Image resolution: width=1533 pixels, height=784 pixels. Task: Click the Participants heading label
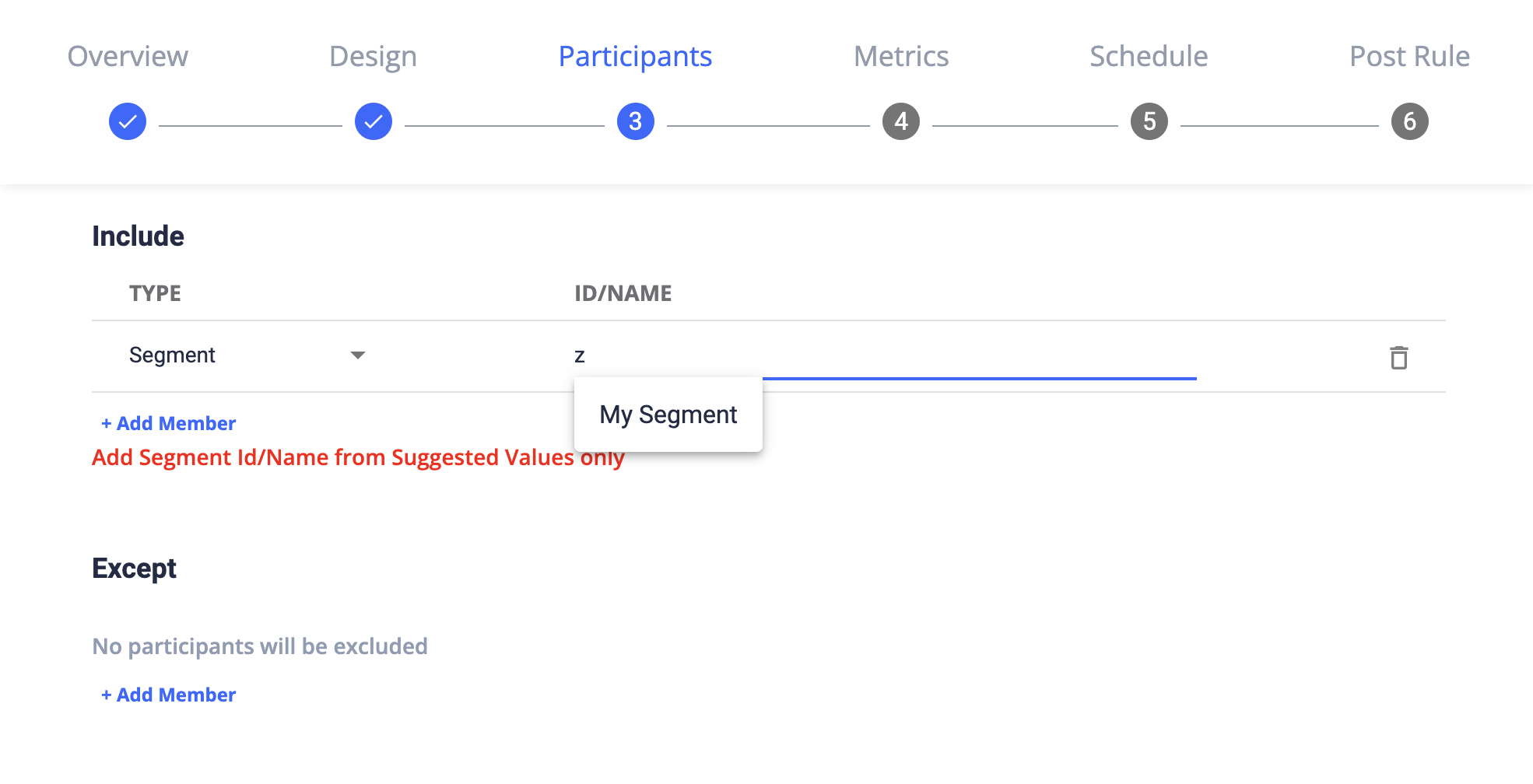(x=634, y=56)
